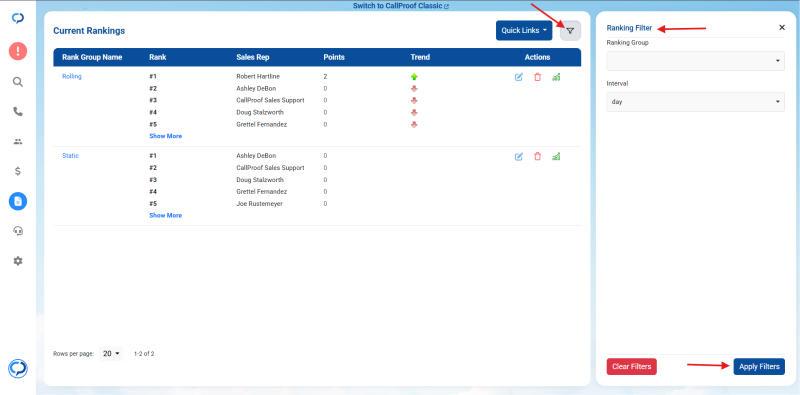Image resolution: width=800 pixels, height=395 pixels.
Task: Open the filter funnel icon
Action: click(x=570, y=31)
